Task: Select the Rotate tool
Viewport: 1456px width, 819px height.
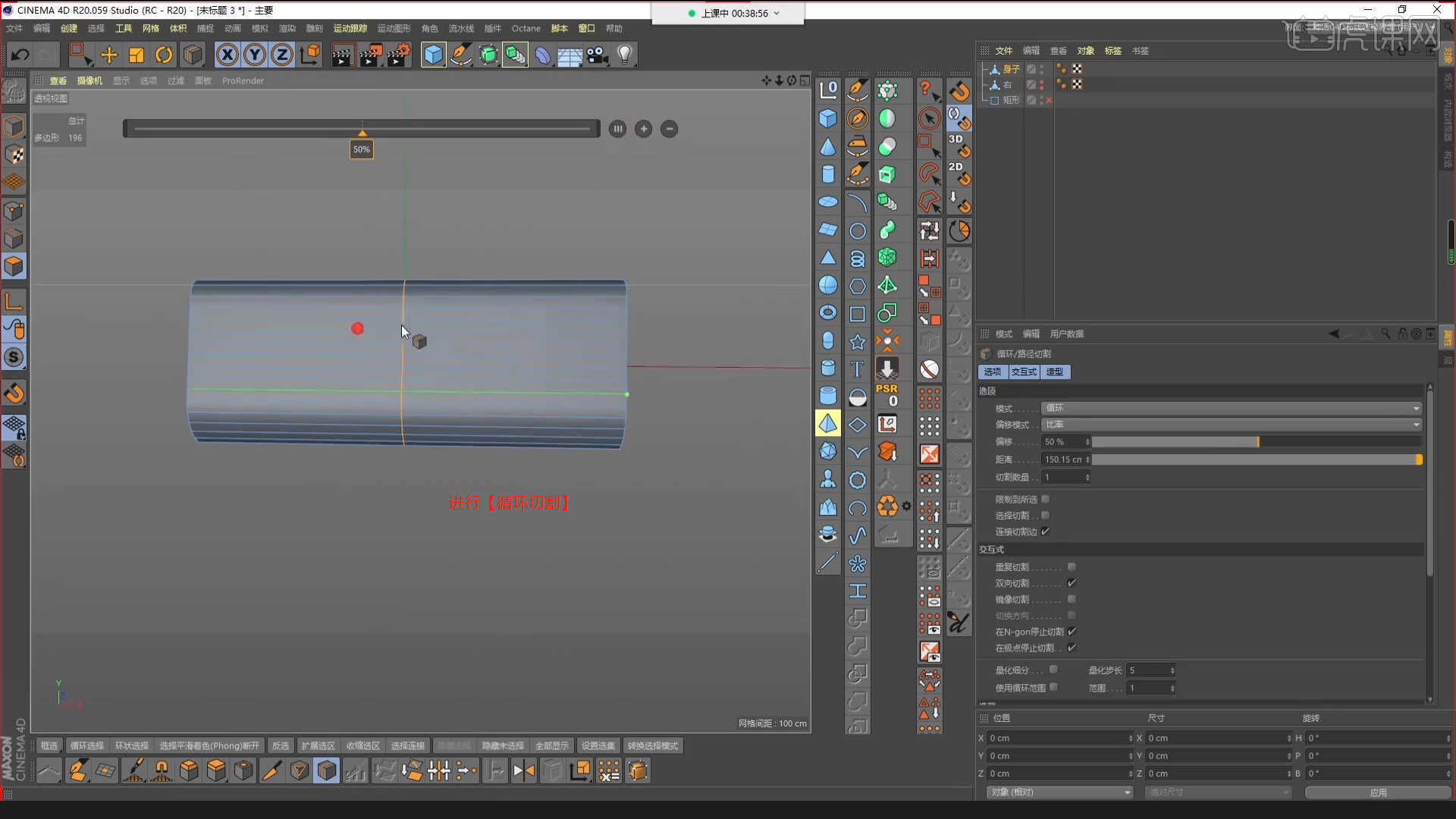Action: point(164,55)
